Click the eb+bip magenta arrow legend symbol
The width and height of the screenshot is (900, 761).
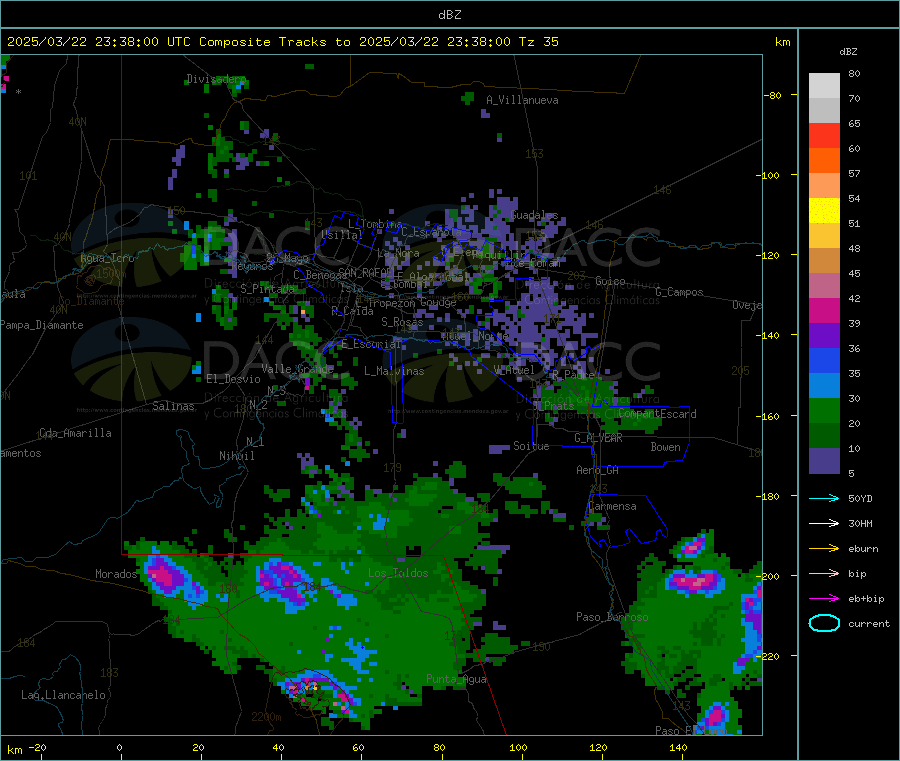tap(824, 599)
